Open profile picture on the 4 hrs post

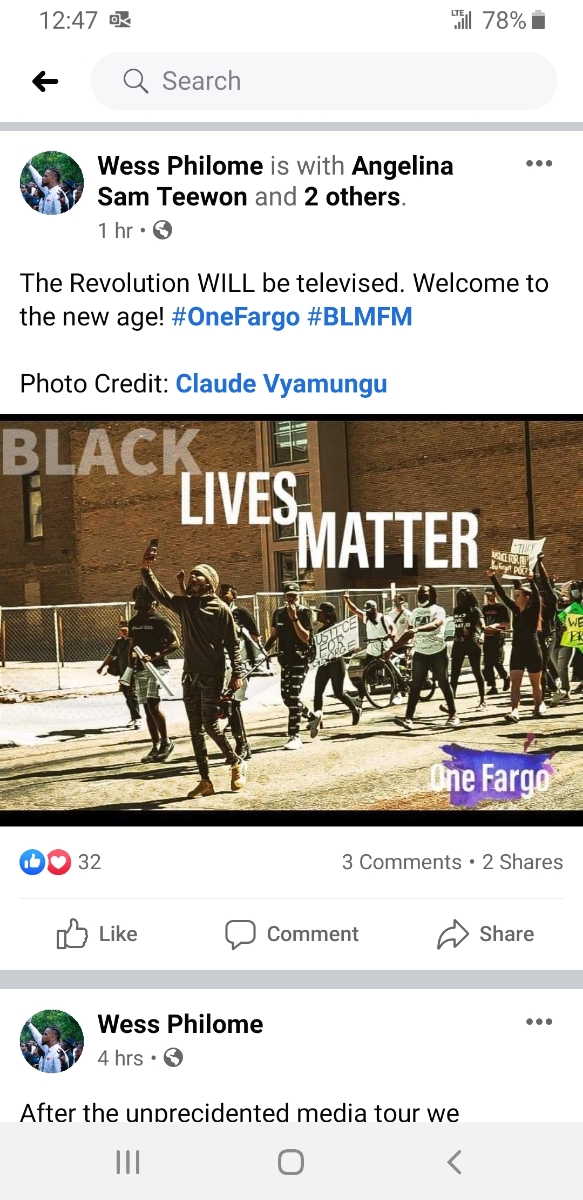pyautogui.click(x=52, y=1041)
